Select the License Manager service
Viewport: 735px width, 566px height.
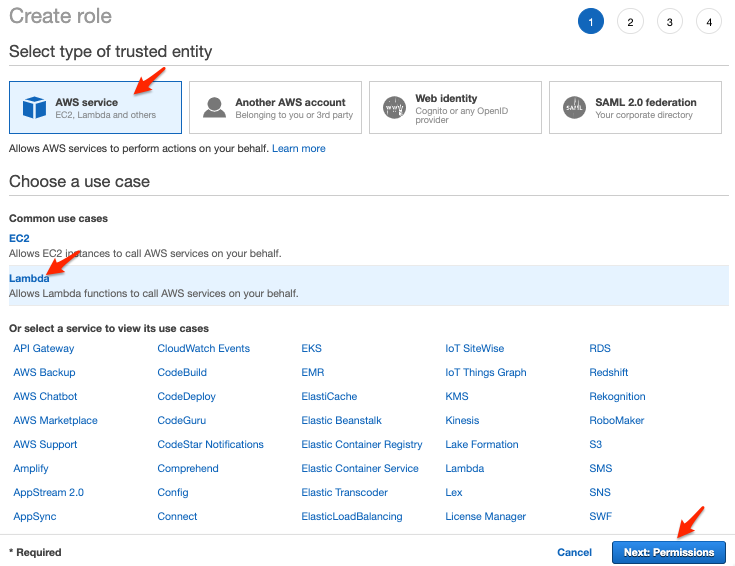(486, 516)
